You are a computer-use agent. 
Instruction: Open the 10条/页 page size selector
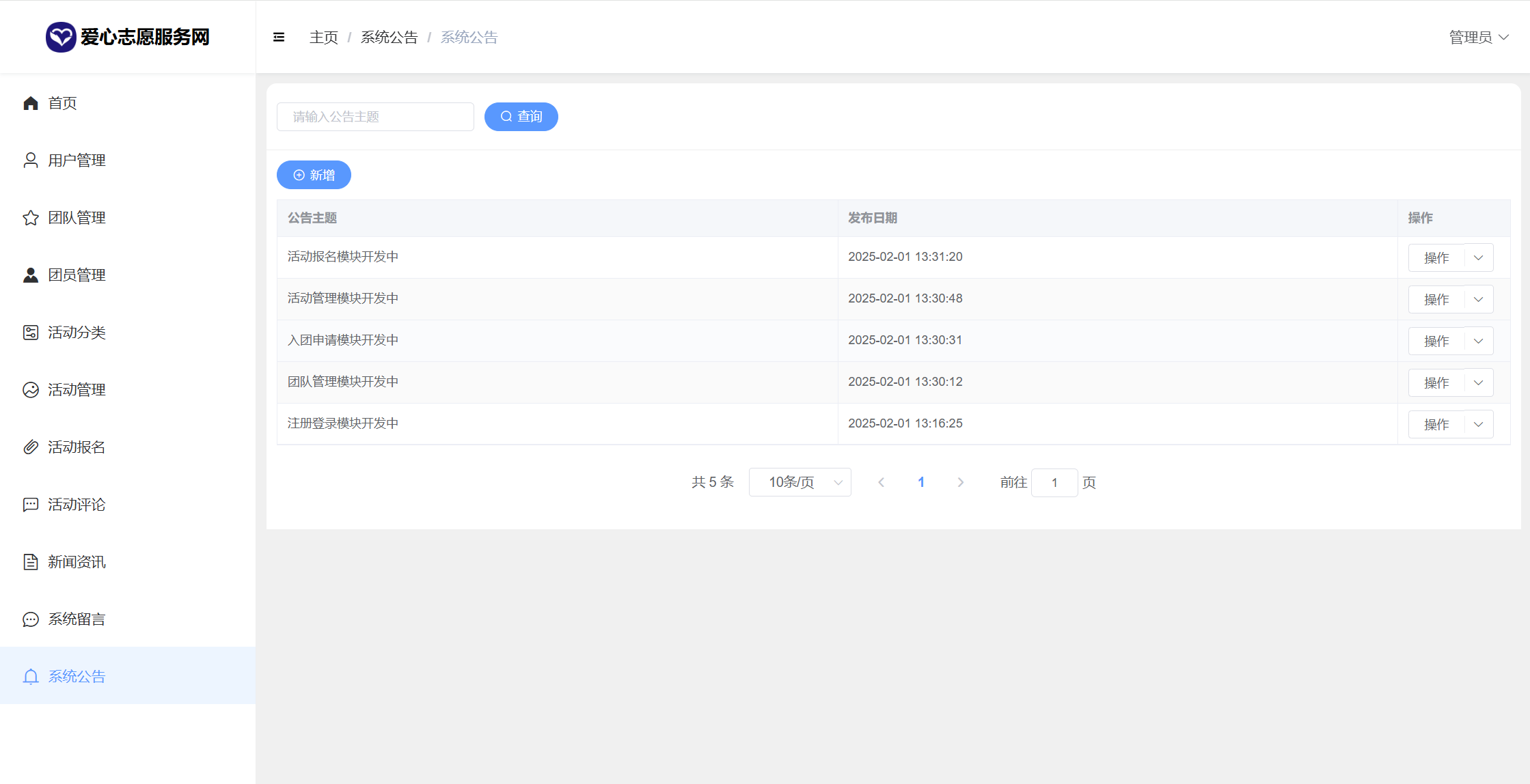[x=800, y=482]
